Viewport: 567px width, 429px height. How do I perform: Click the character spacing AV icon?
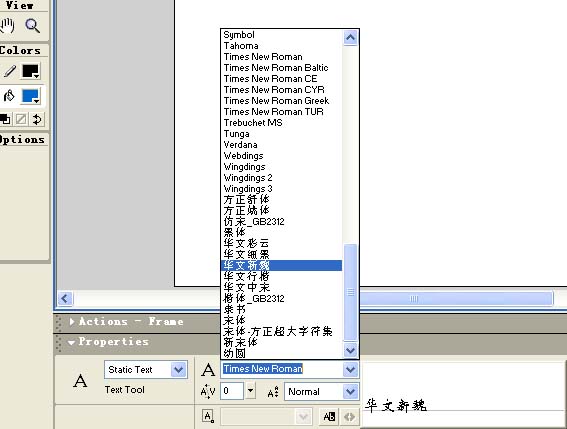[208, 391]
